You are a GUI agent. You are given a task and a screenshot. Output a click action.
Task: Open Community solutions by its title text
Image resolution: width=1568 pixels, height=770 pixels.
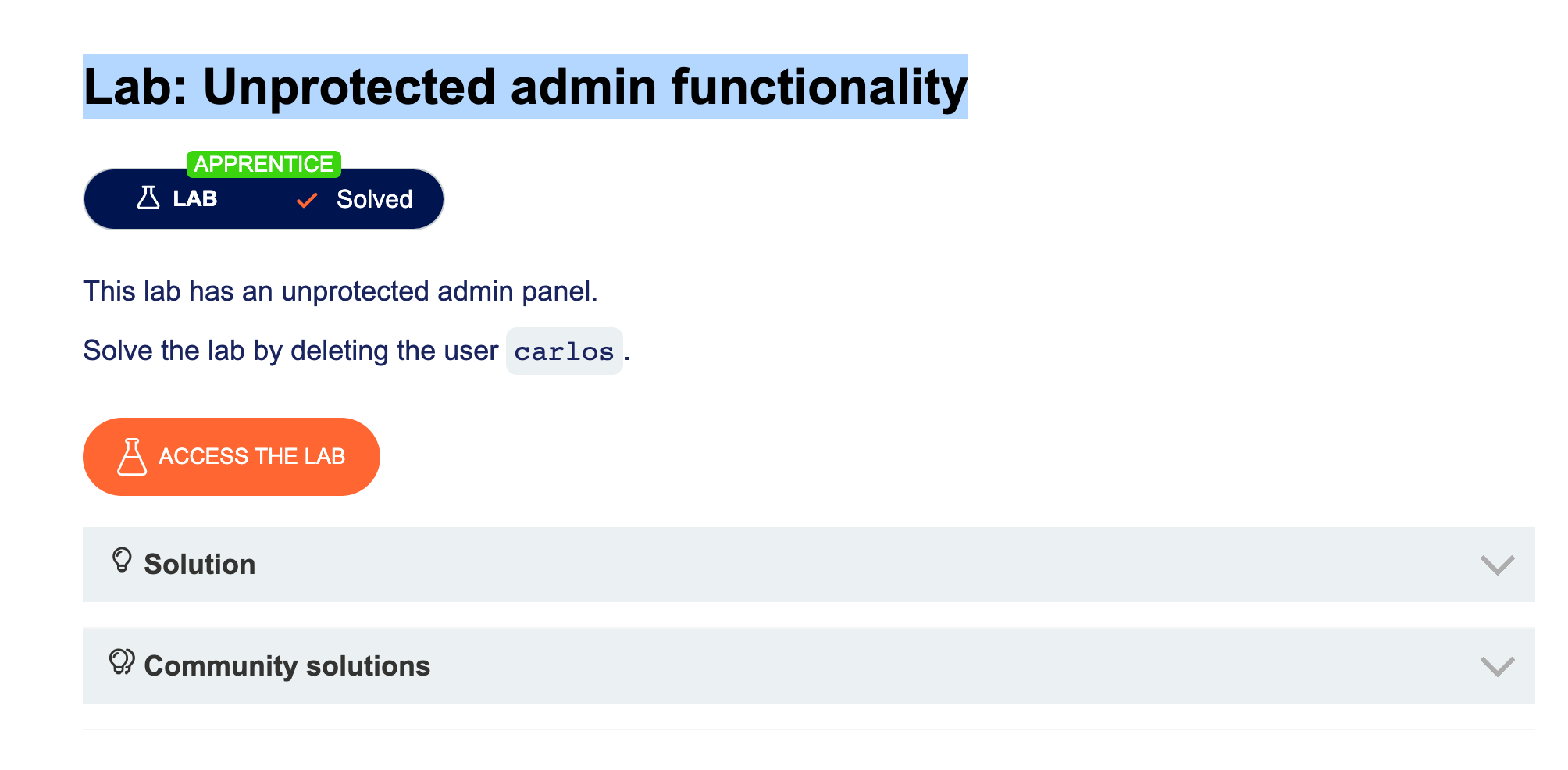point(287,666)
